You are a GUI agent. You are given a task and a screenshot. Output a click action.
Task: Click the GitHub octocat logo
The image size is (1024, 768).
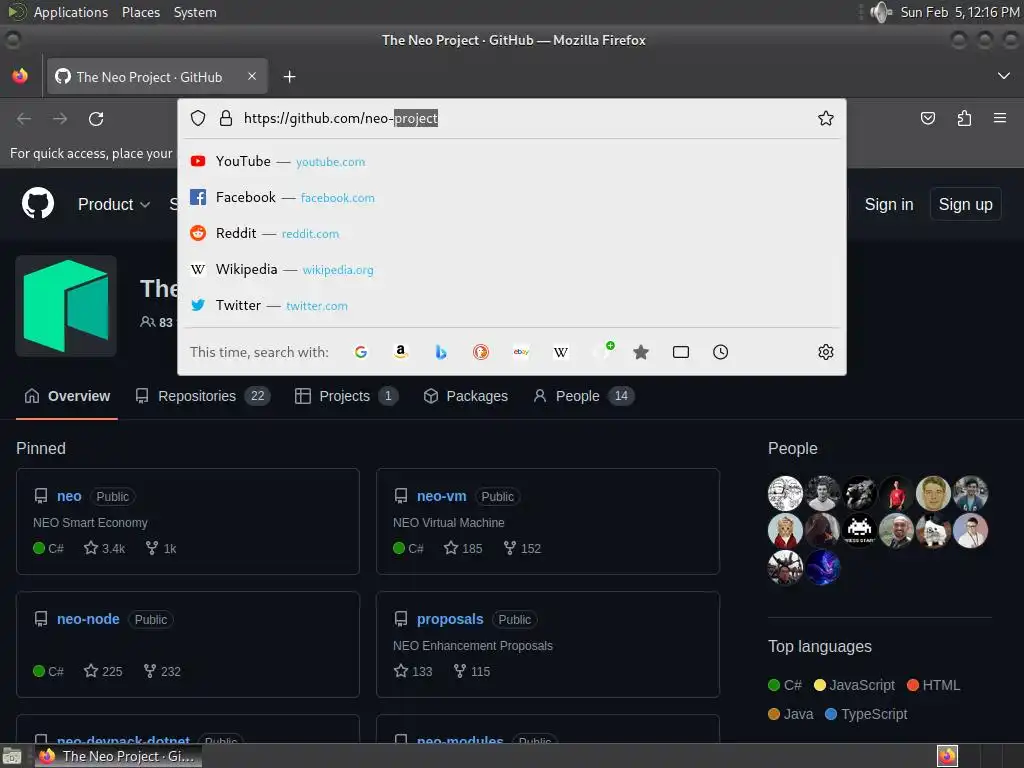click(38, 204)
